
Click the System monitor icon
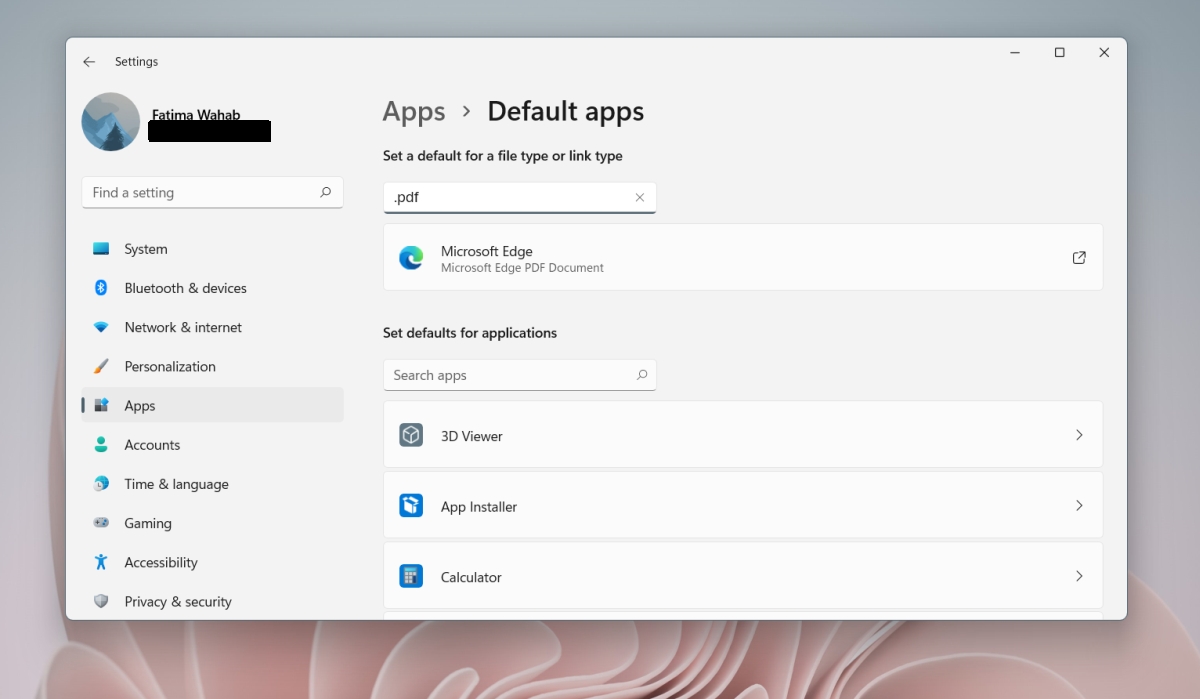pyautogui.click(x=101, y=249)
